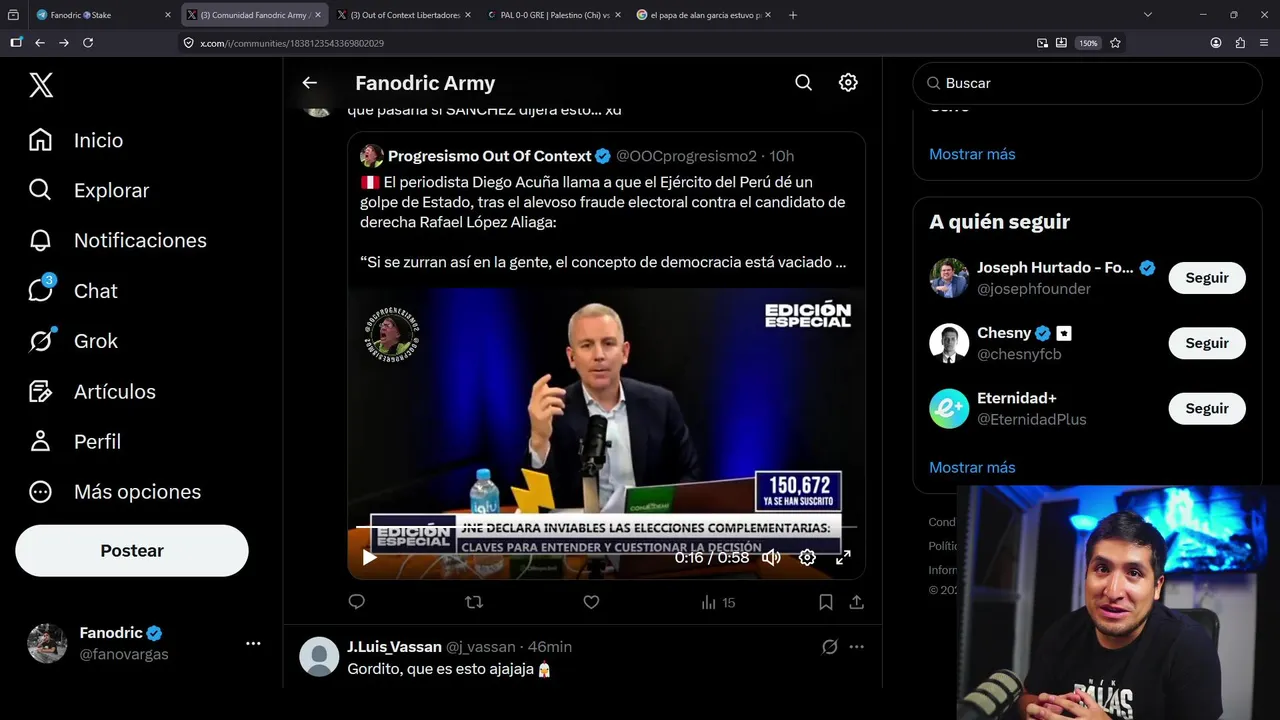Open the browser sidebar toggle icon
Image resolution: width=1280 pixels, height=720 pixels.
(16, 43)
